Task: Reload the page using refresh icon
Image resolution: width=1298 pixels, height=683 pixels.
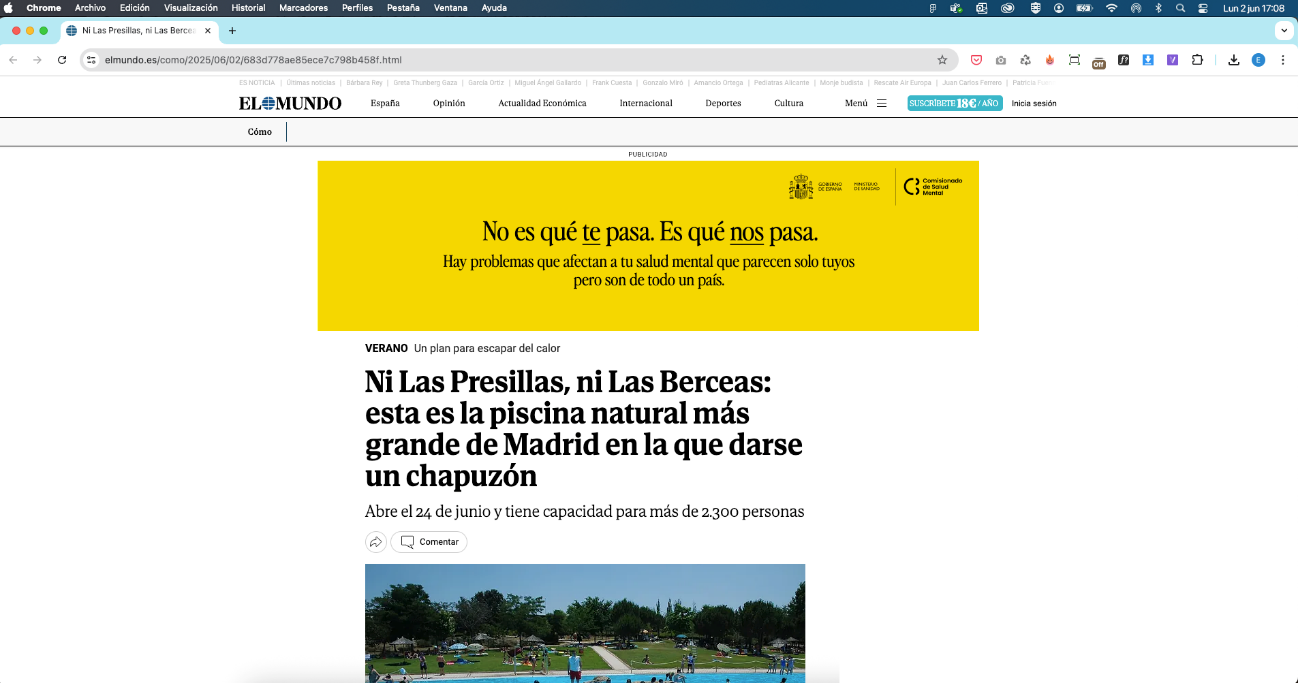Action: click(x=62, y=60)
